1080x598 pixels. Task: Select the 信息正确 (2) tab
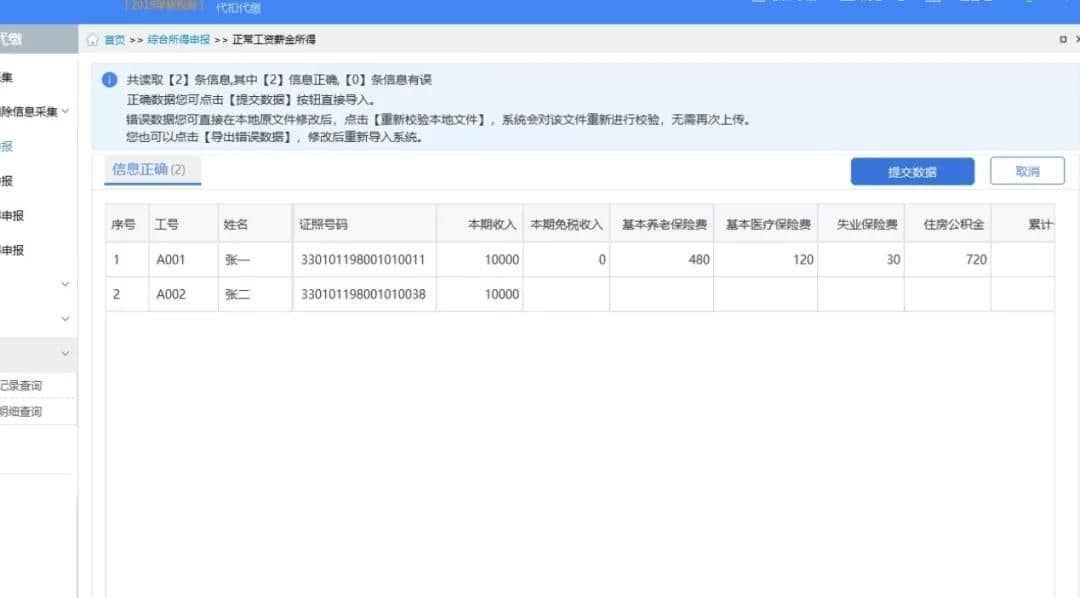pyautogui.click(x=148, y=170)
